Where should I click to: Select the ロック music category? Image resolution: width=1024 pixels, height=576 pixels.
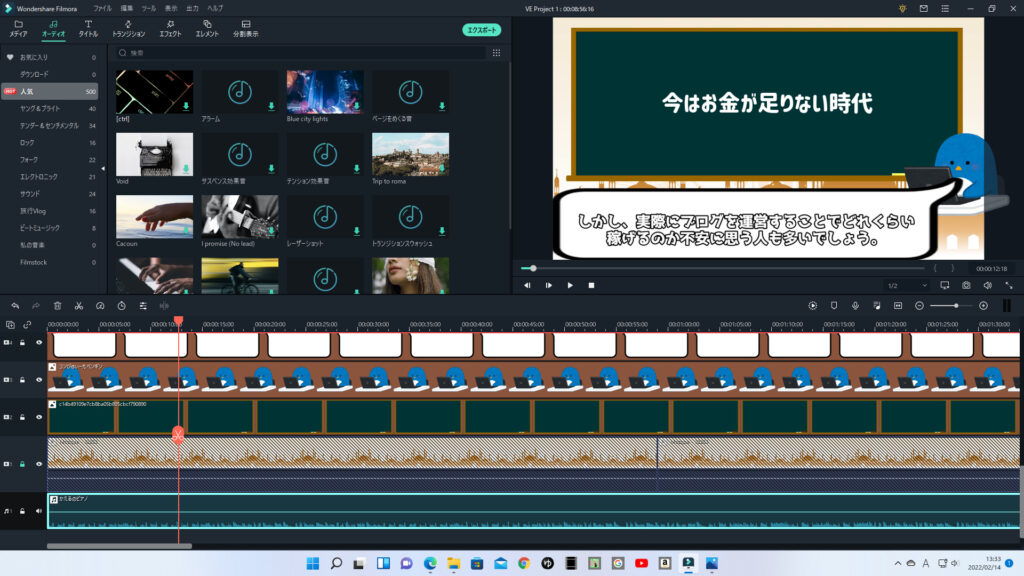[50, 142]
